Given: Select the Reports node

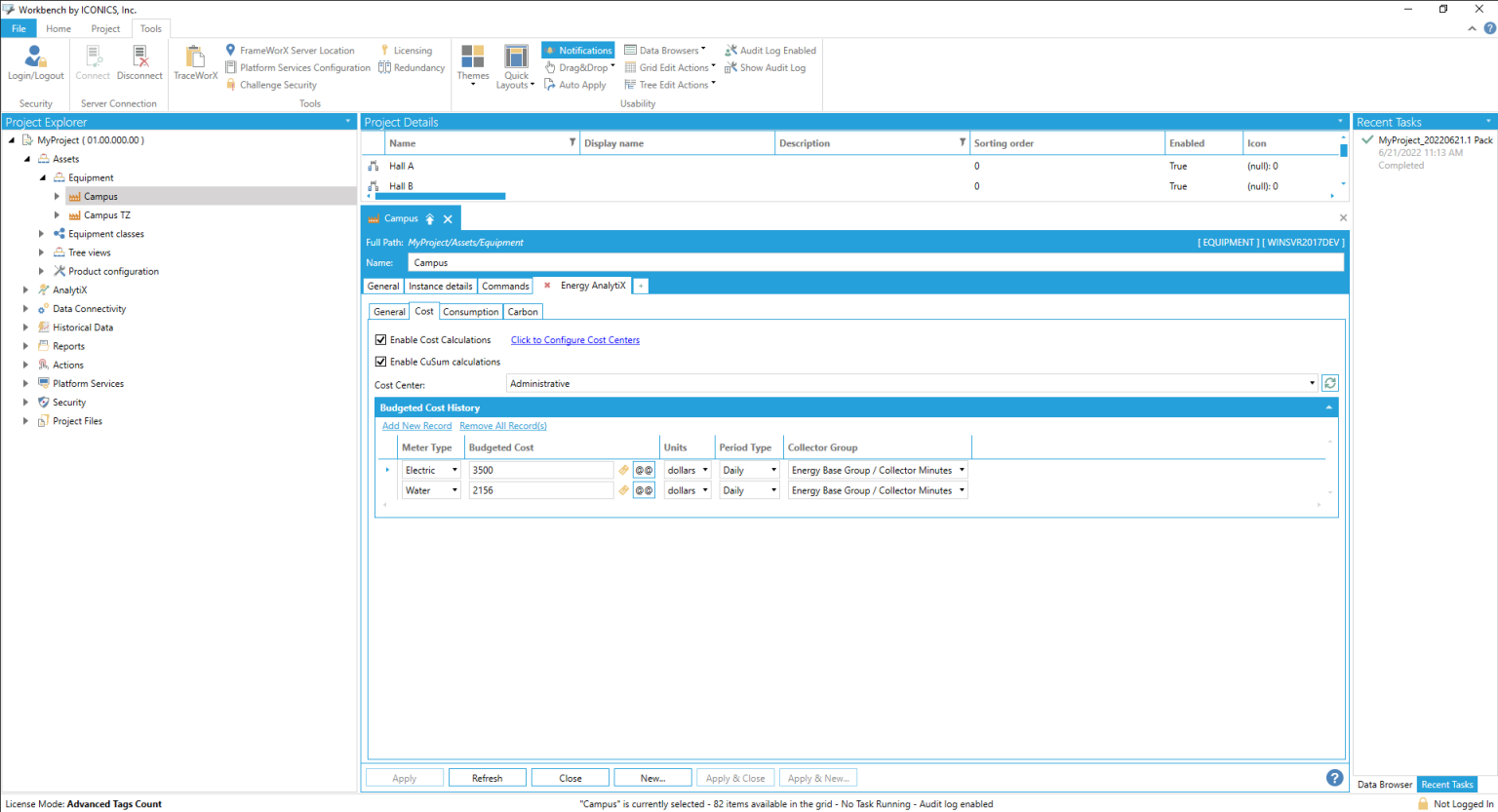Looking at the screenshot, I should 68,346.
